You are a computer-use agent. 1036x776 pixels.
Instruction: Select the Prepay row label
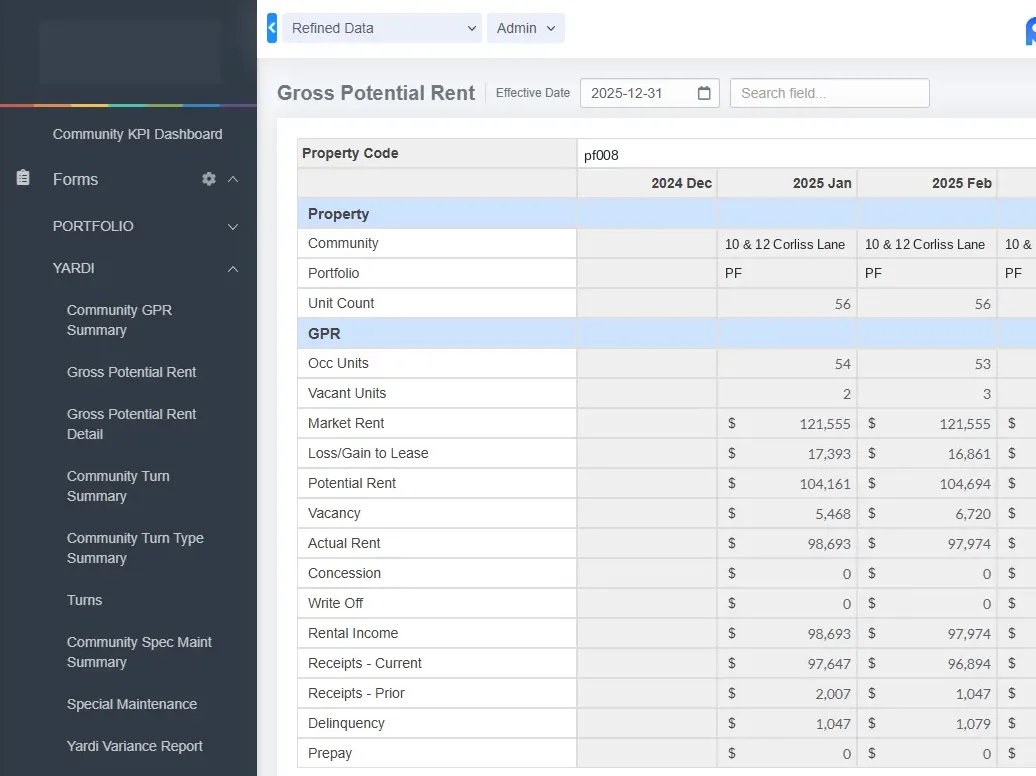pyautogui.click(x=330, y=754)
